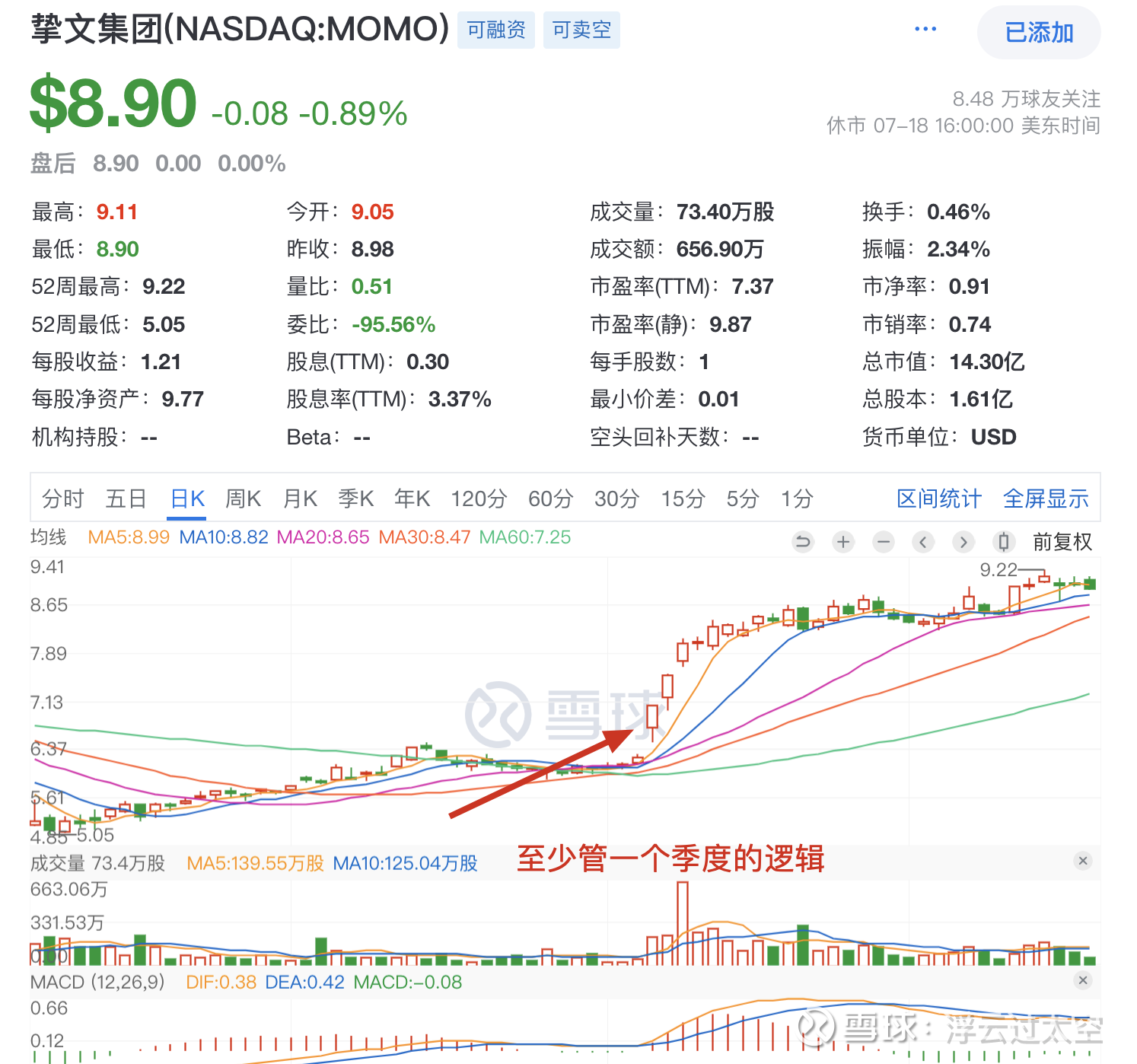Close the MACD indicator panel
Image resolution: width=1137 pixels, height=1064 pixels.
pyautogui.click(x=1083, y=980)
